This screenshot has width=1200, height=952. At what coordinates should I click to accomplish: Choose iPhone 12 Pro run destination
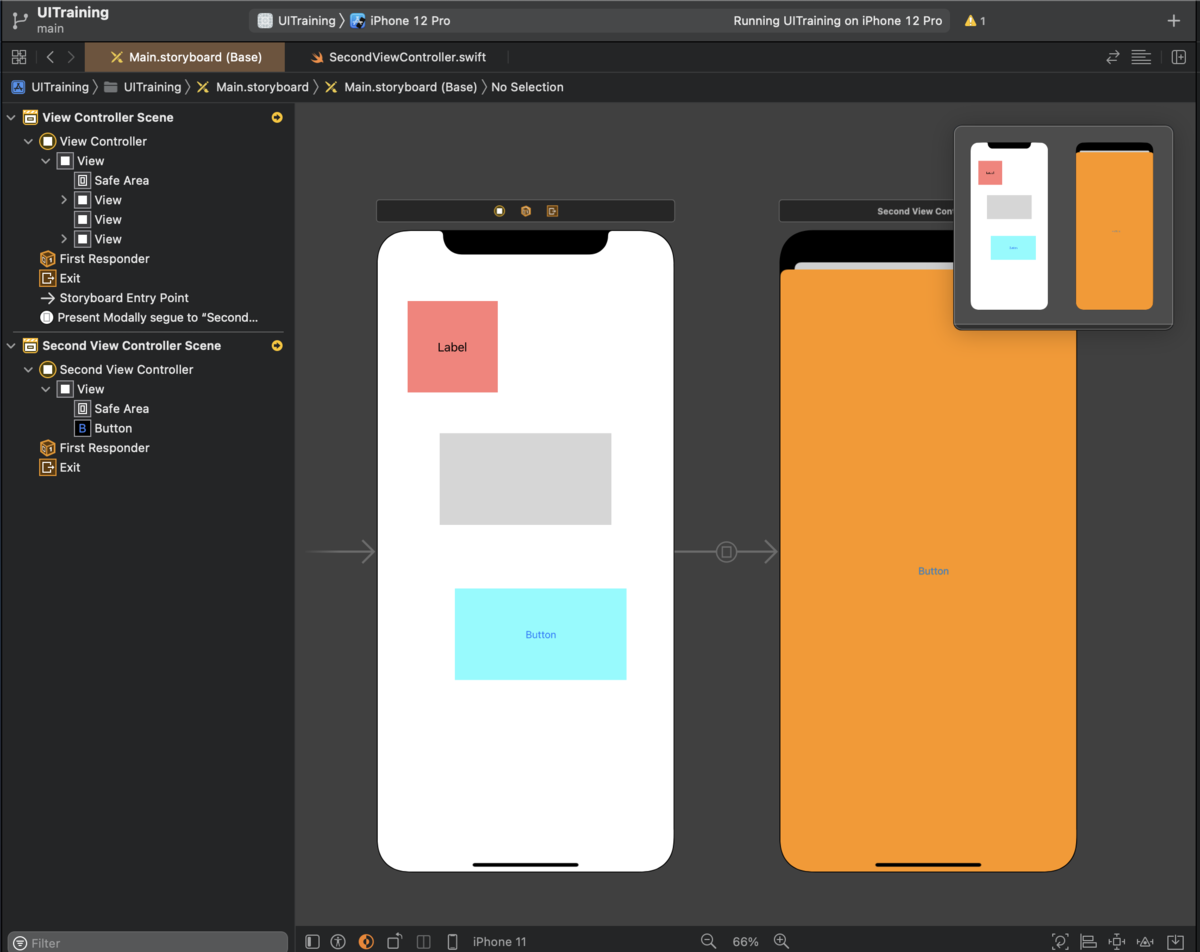pyautogui.click(x=400, y=21)
